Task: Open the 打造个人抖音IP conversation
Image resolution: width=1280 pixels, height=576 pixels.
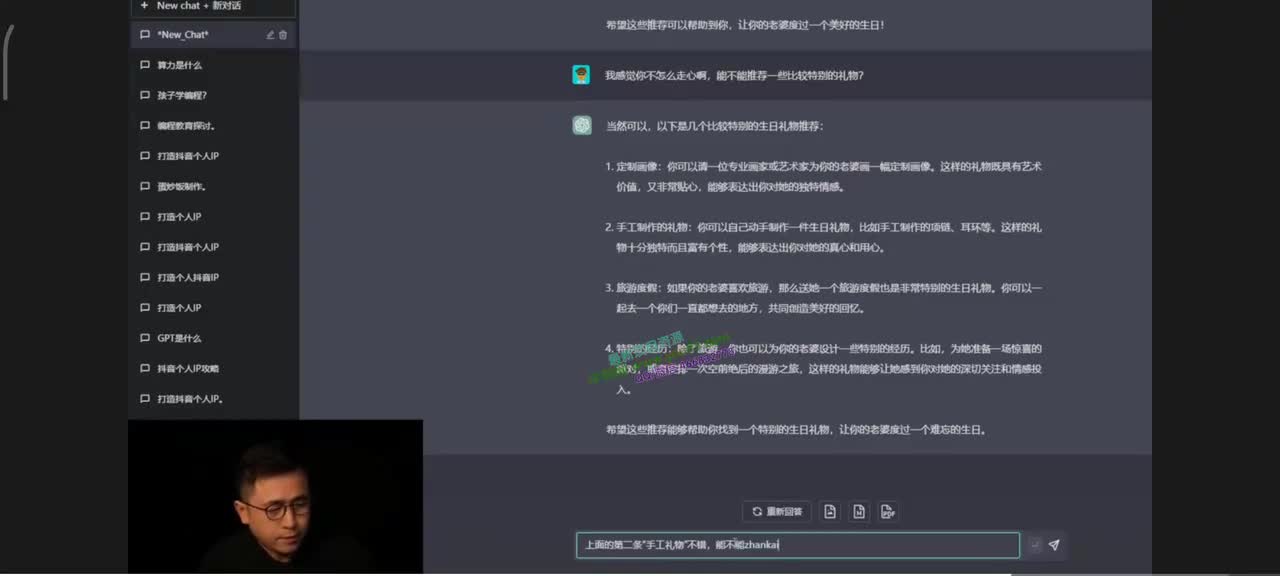Action: [x=188, y=278]
